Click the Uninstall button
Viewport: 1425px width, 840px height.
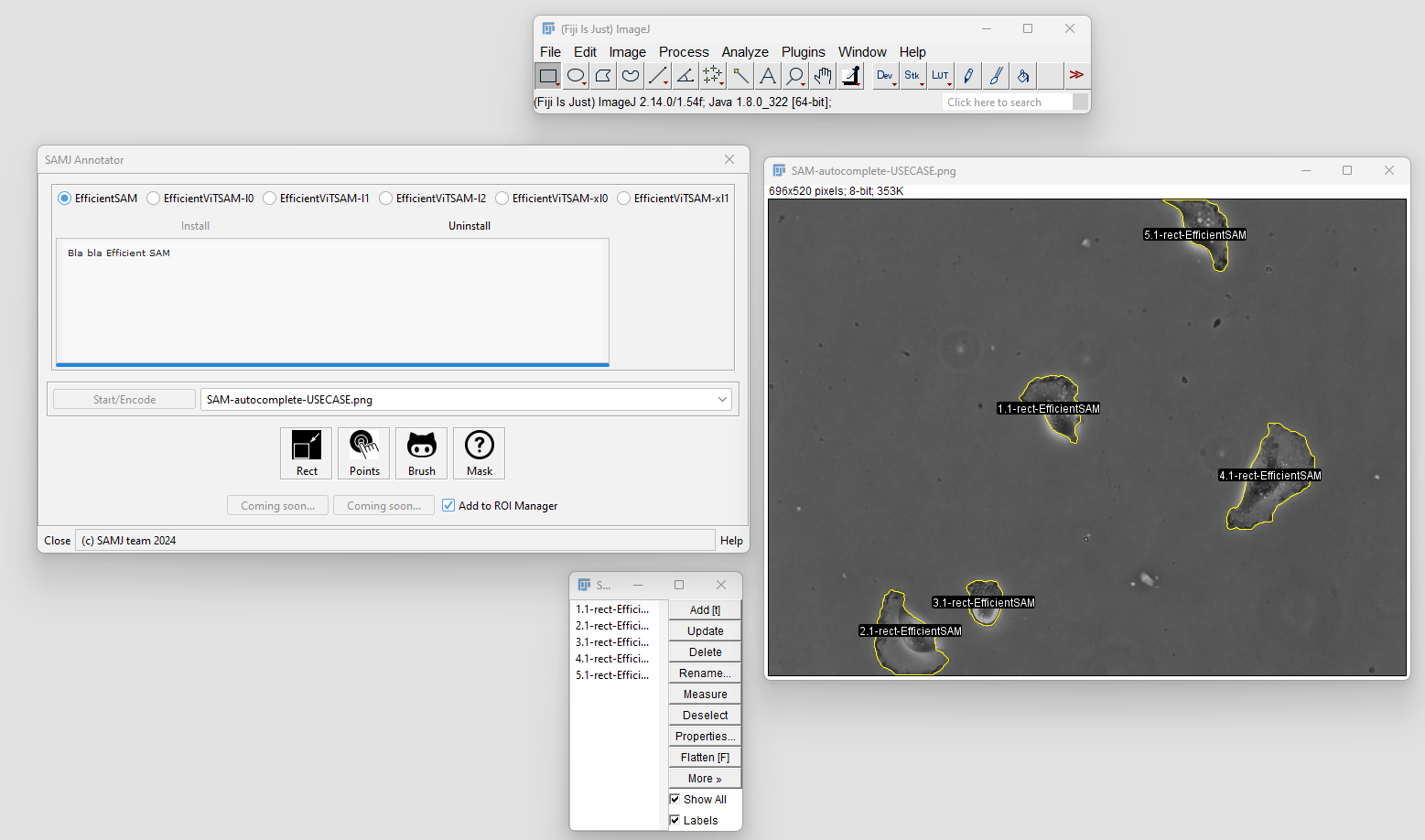tap(470, 225)
